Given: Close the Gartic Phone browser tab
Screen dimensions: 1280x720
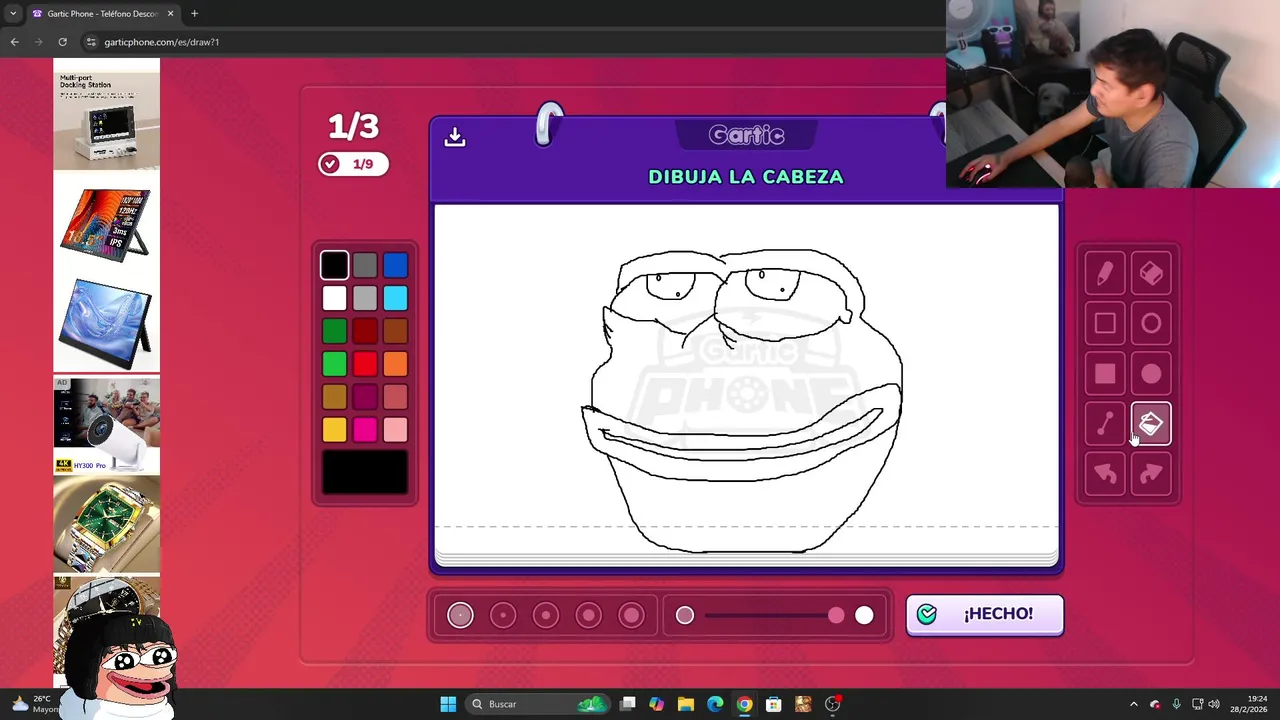Looking at the screenshot, I should point(170,14).
